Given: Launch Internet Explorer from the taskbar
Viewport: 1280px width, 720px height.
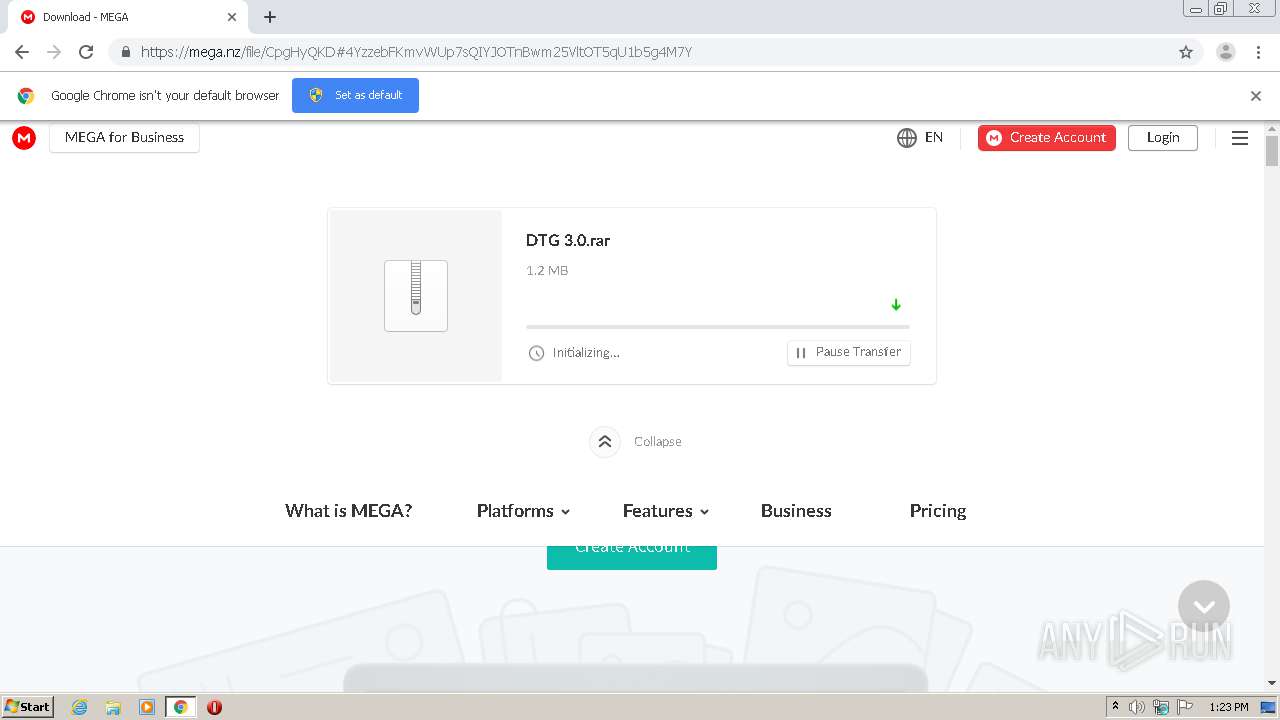Looking at the screenshot, I should (80, 707).
